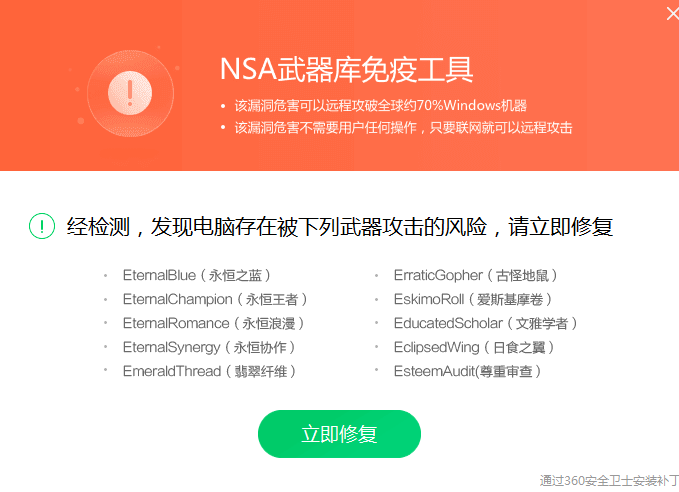Click the green circled exclamation detection icon
The width and height of the screenshot is (679, 492).
tap(42, 226)
